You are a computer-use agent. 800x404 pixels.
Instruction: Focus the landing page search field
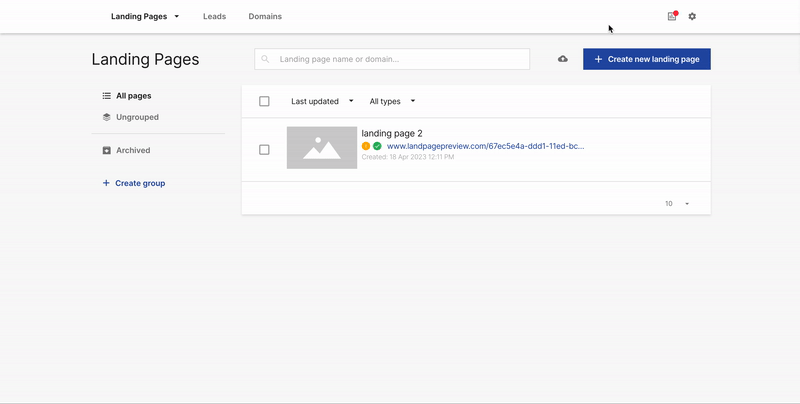[x=400, y=59]
